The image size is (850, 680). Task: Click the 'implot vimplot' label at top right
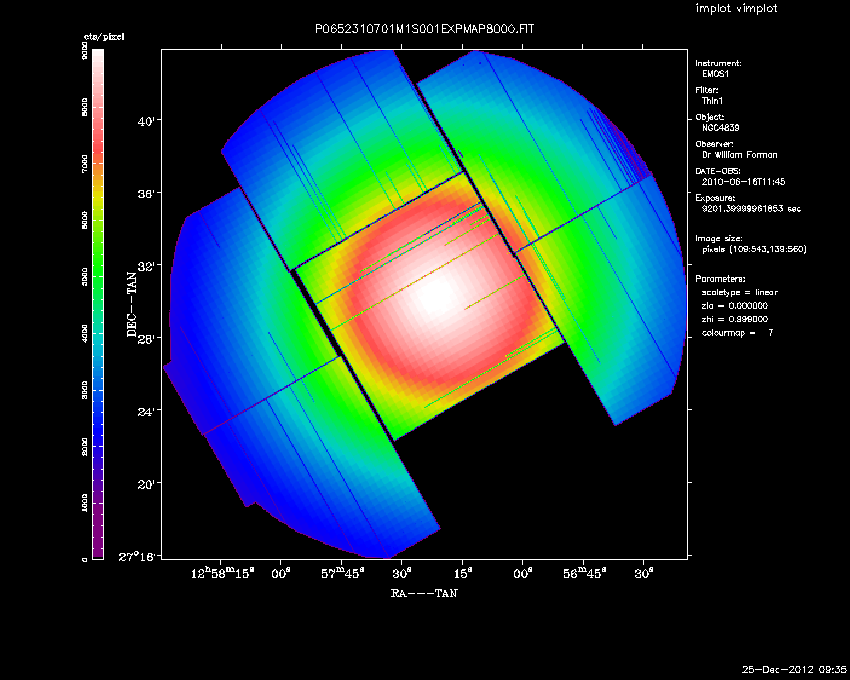coord(736,9)
